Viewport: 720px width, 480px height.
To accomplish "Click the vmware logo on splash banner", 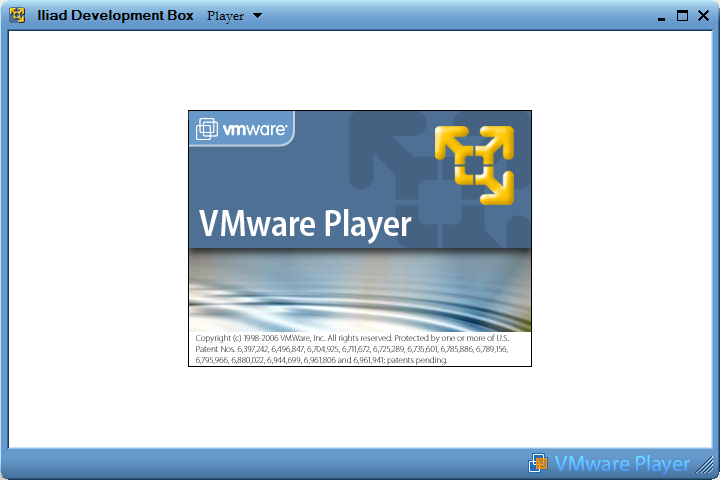I will coord(242,129).
